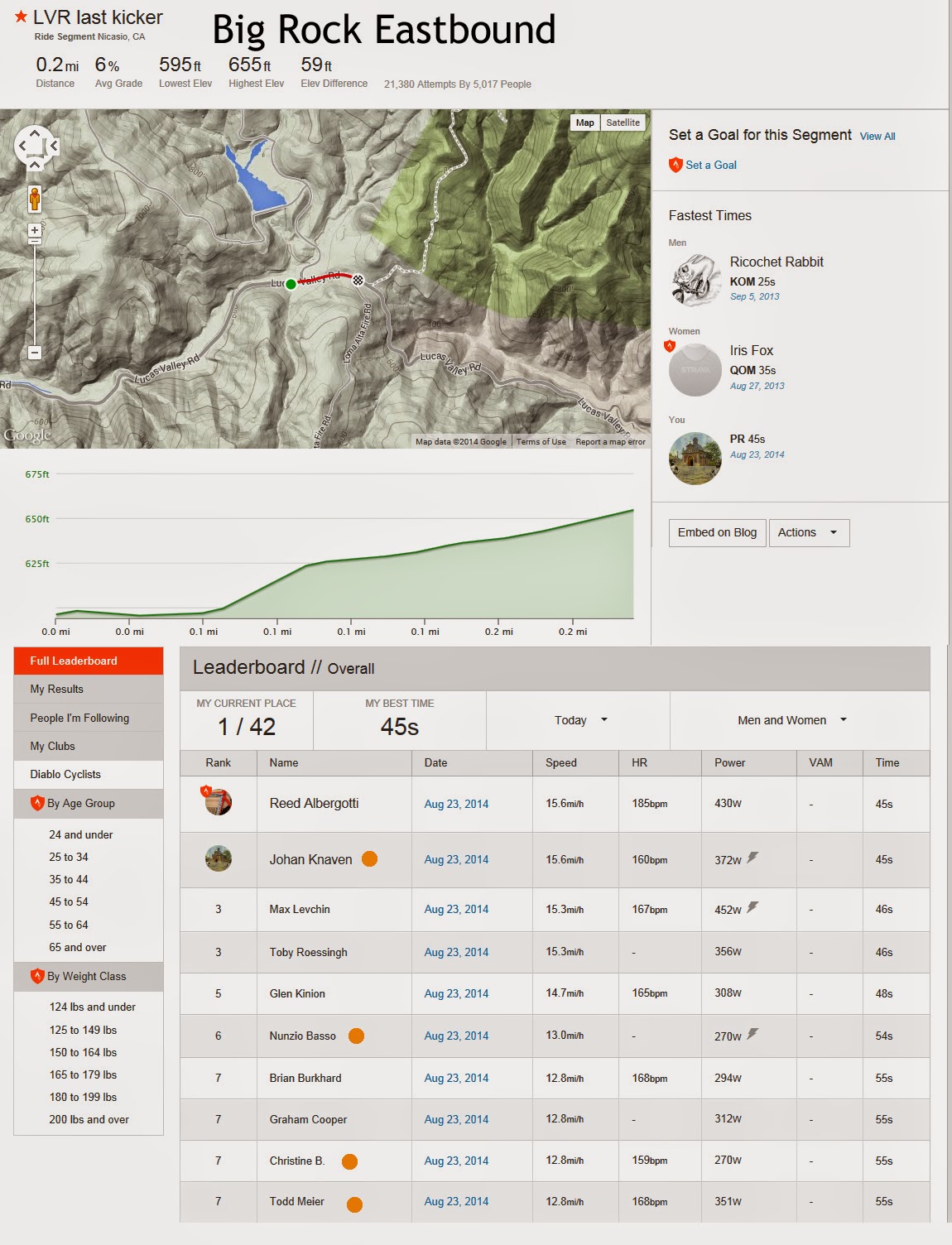Viewport: 952px width, 1245px height.
Task: Click your PR profile thumbnail
Action: (x=695, y=458)
